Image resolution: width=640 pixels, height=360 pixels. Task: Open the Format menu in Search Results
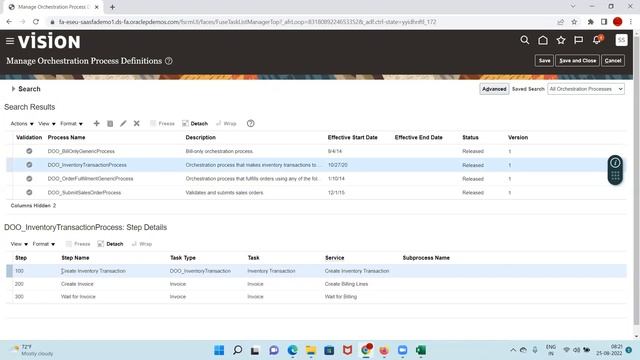[71, 123]
